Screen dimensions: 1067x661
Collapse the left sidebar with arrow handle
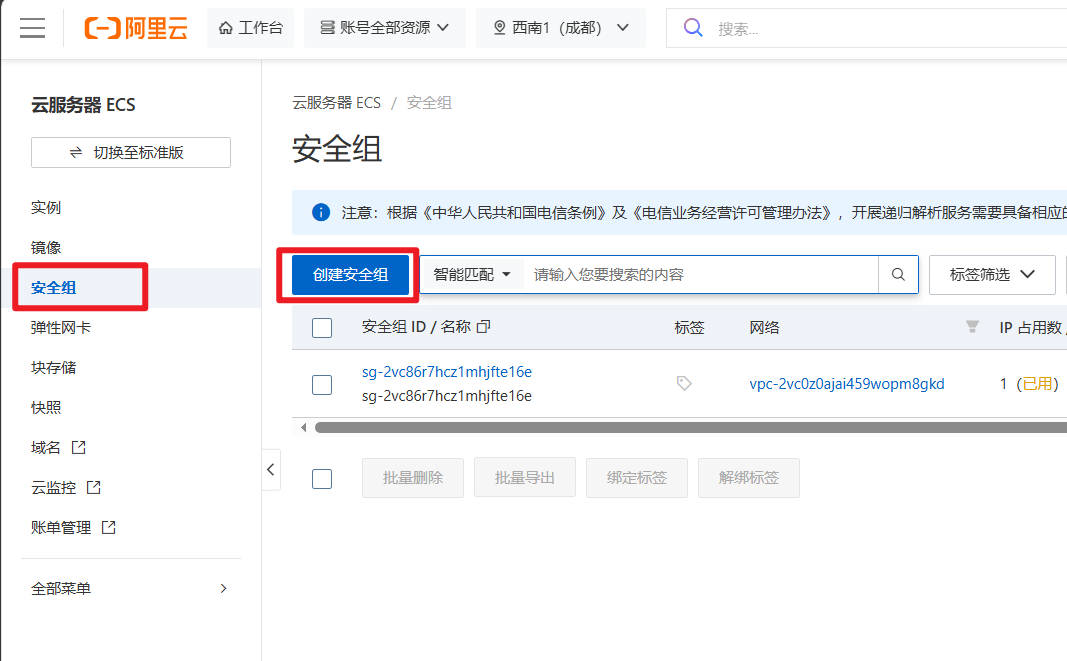coord(271,470)
